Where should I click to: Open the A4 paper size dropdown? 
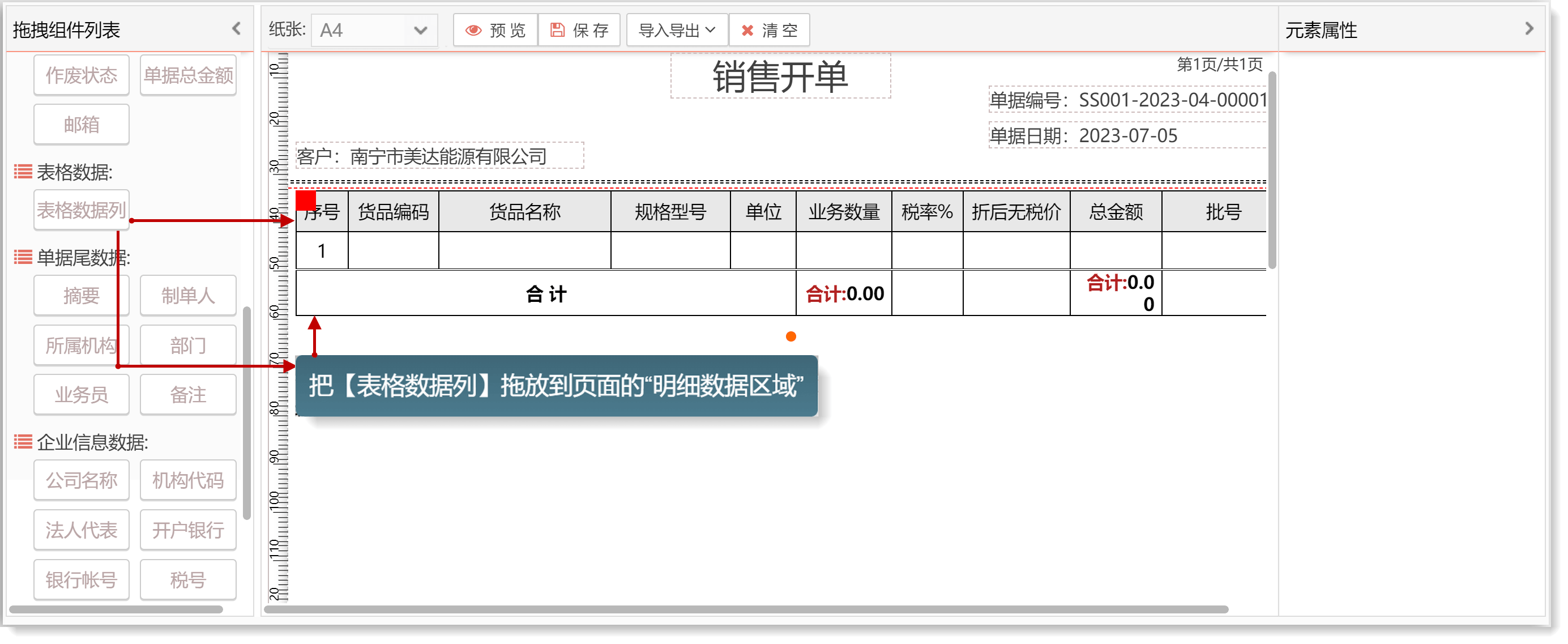point(374,30)
